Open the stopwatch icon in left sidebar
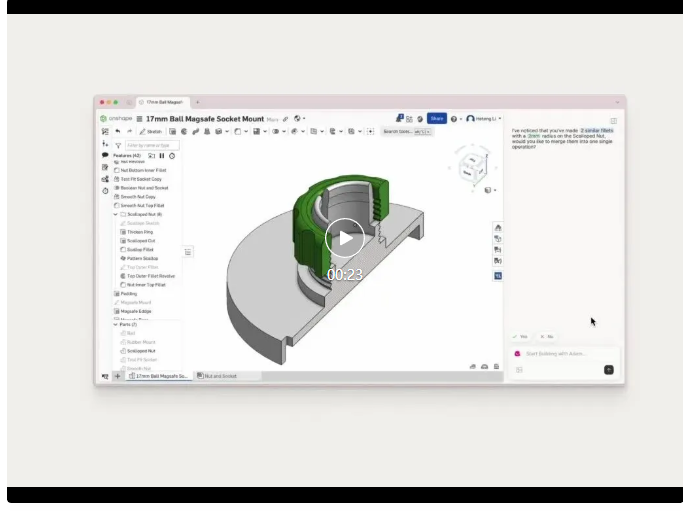 (x=105, y=191)
